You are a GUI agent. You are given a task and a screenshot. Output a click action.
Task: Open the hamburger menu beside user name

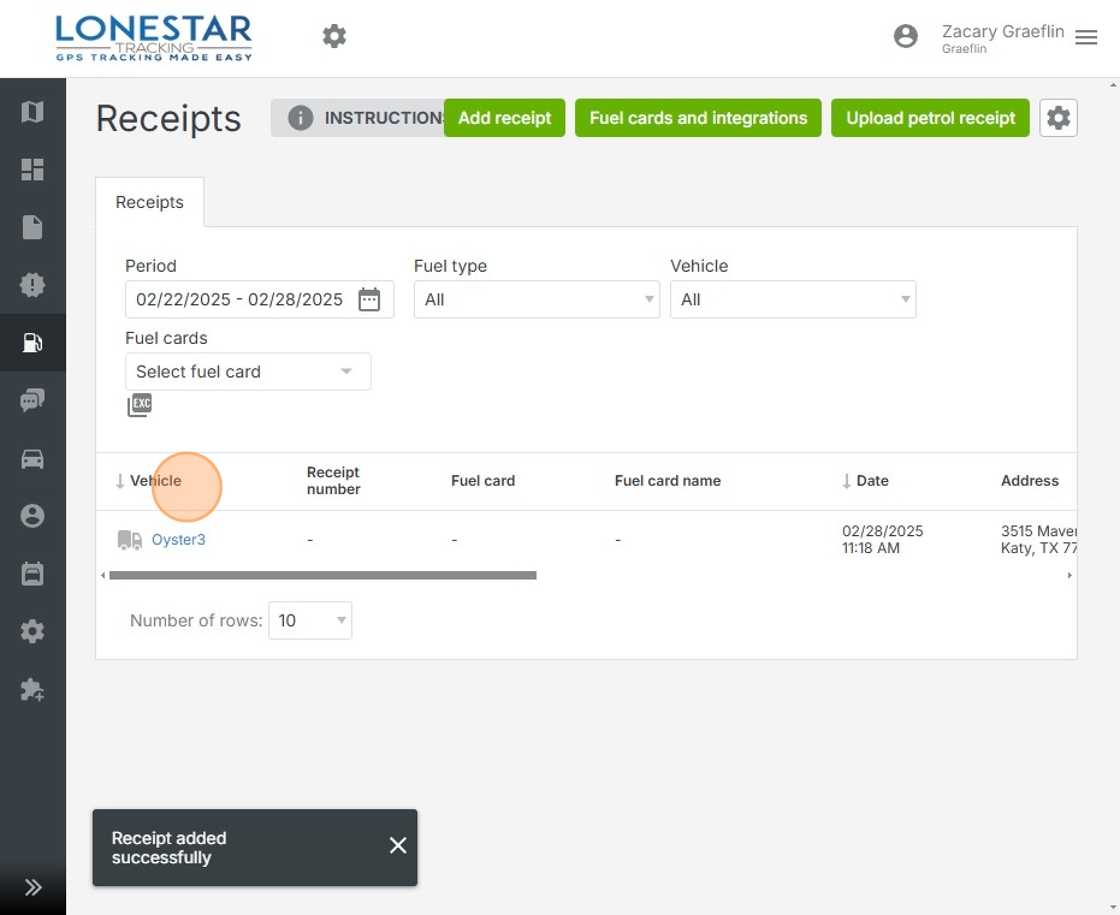click(x=1086, y=38)
